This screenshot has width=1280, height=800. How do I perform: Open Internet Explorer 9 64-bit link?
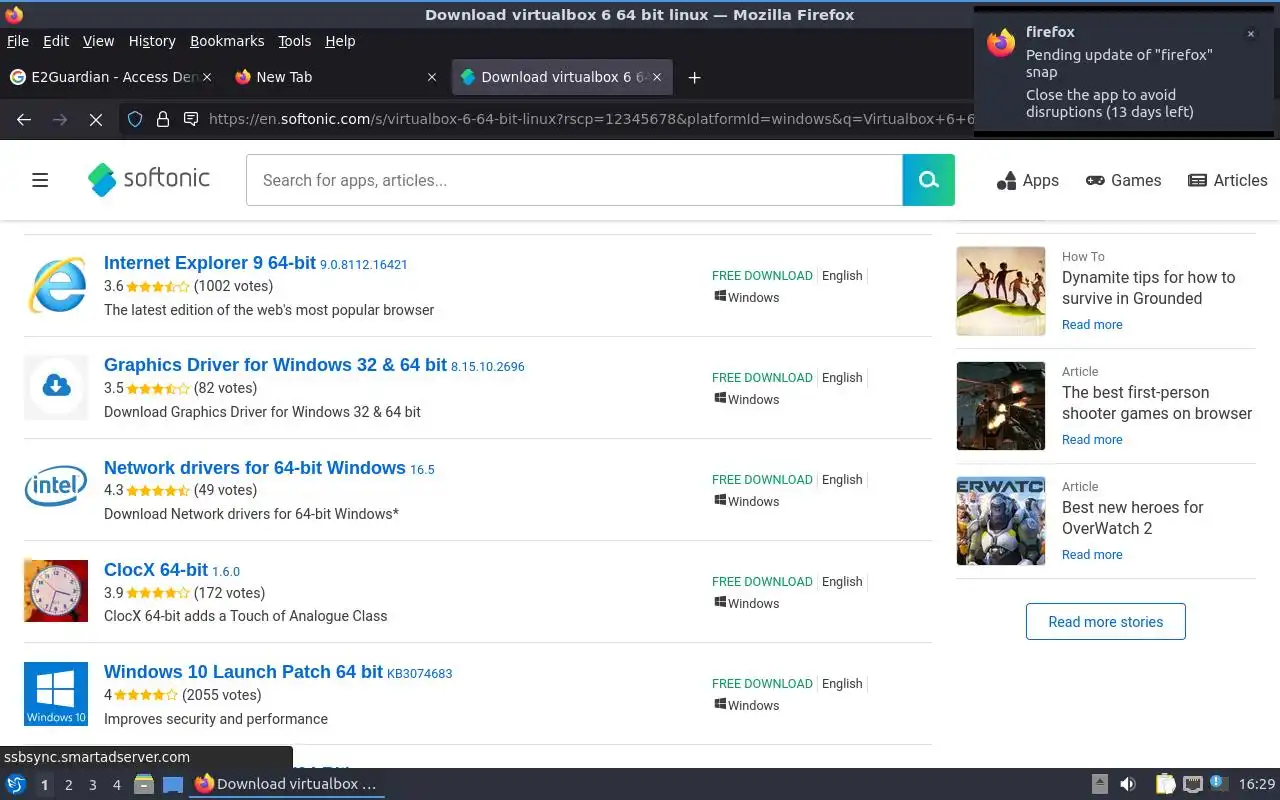[x=210, y=263]
